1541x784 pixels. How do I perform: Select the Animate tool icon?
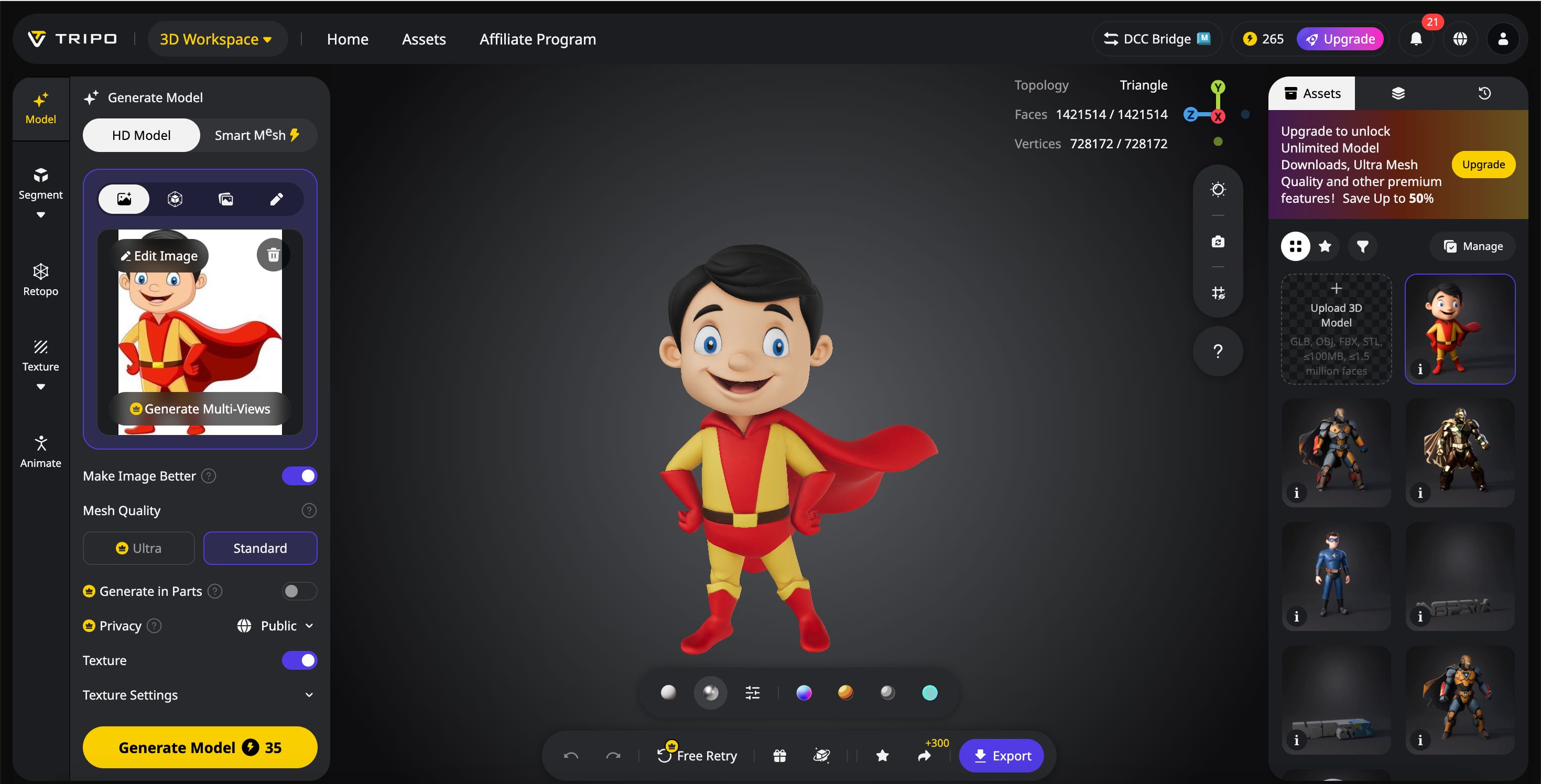(41, 451)
